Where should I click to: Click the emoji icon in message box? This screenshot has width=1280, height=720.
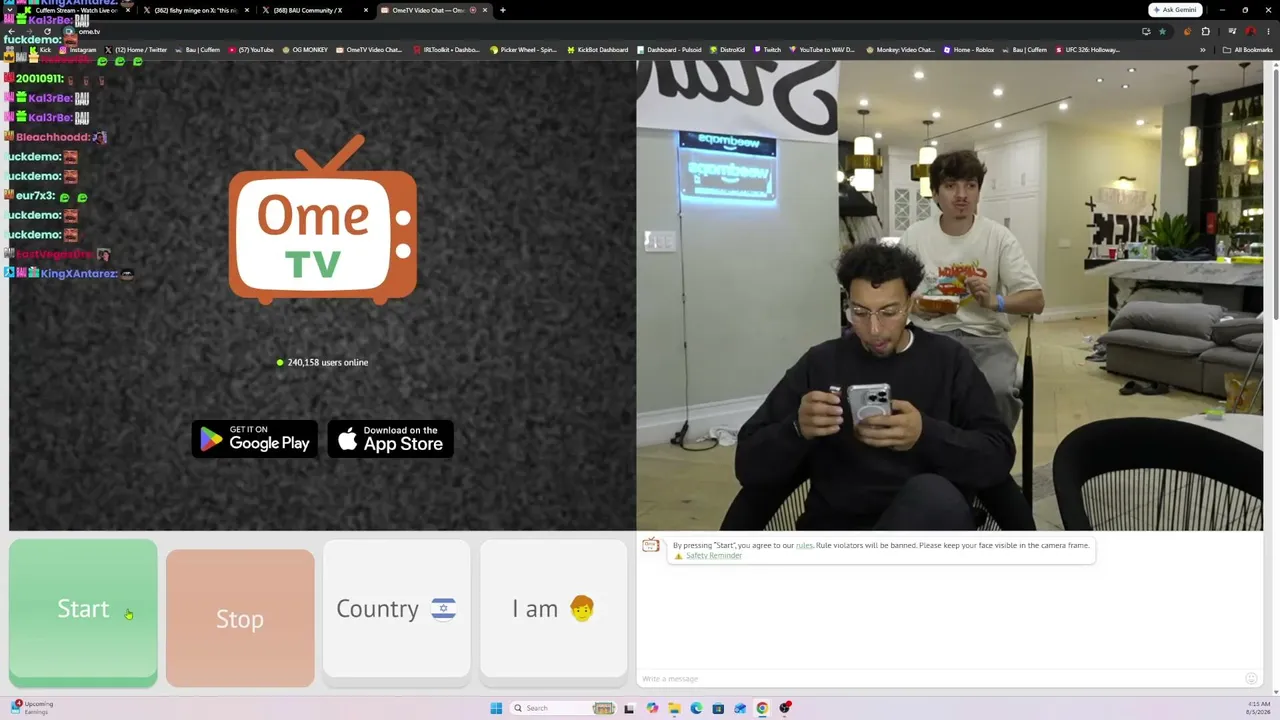[1251, 679]
